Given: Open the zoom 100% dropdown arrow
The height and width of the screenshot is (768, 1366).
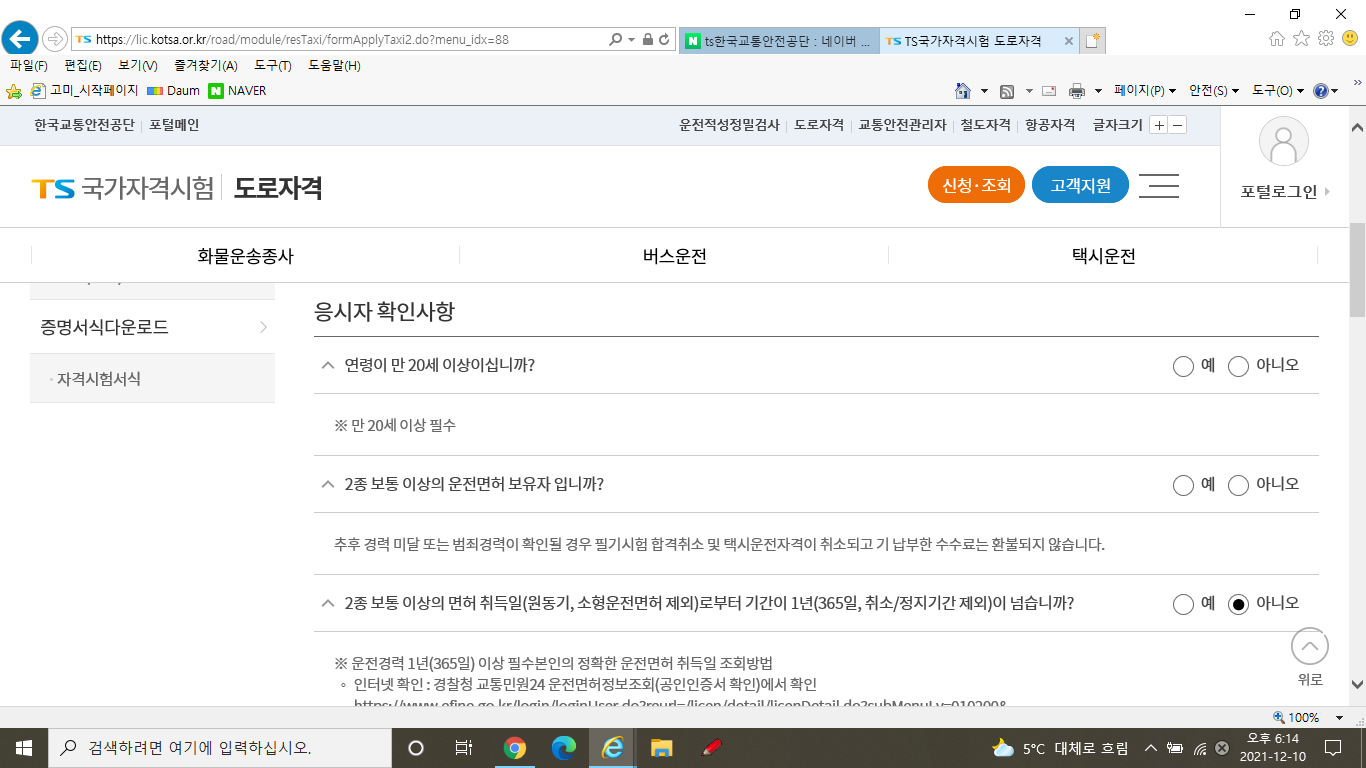Looking at the screenshot, I should pyautogui.click(x=1340, y=717).
